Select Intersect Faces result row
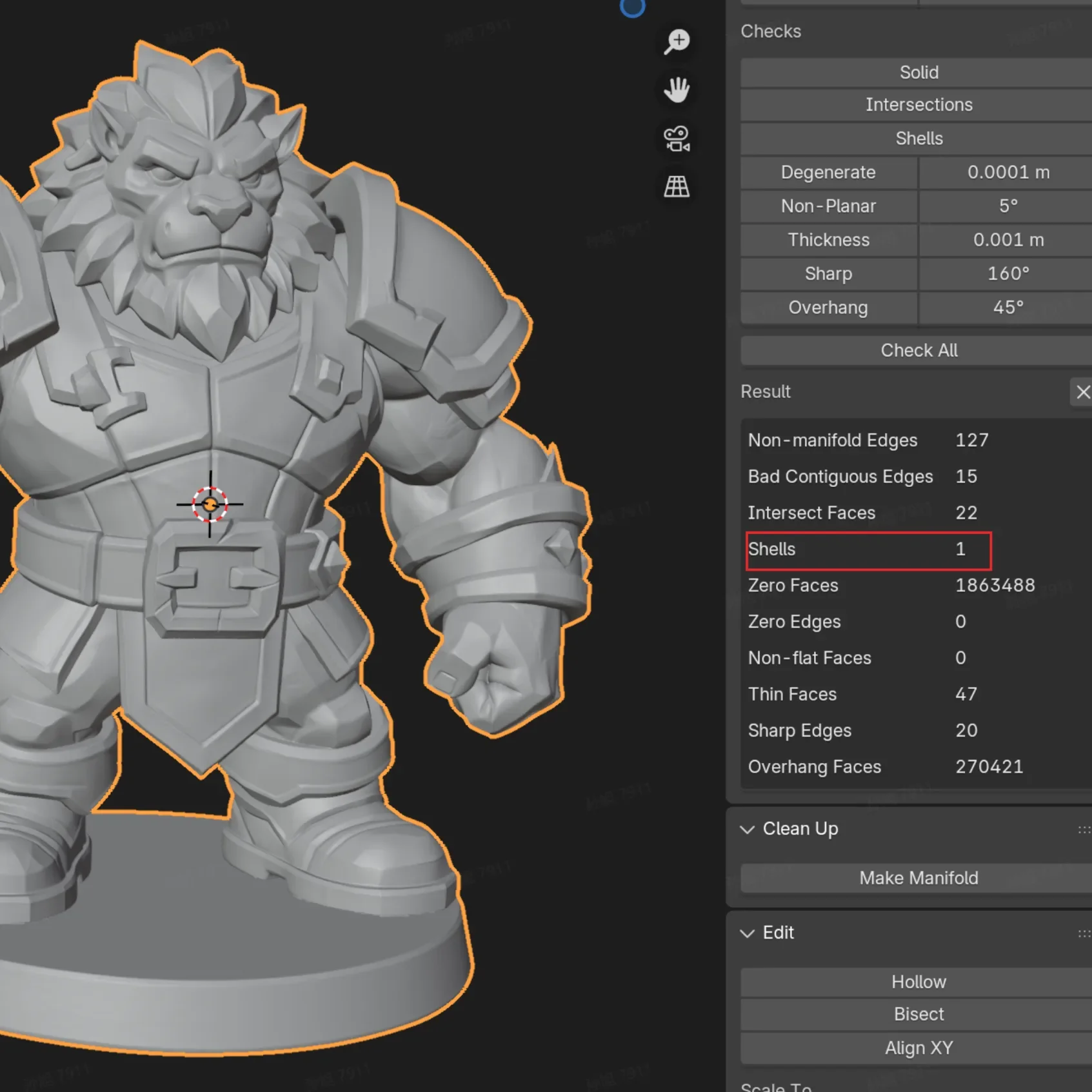Screen dimensions: 1092x1092 click(x=916, y=513)
